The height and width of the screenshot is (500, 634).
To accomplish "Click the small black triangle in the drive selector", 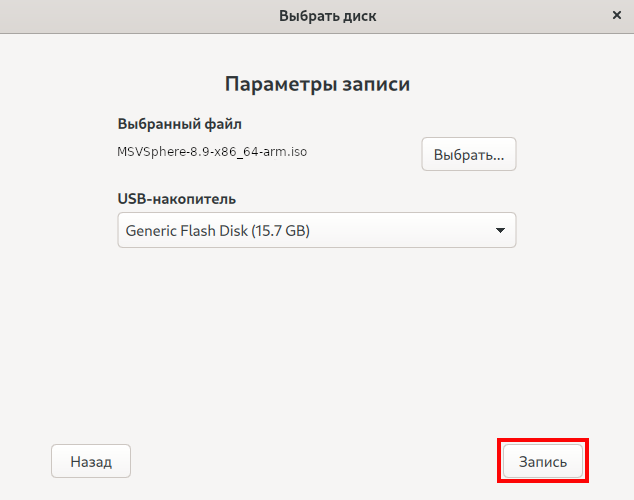I will (x=500, y=230).
